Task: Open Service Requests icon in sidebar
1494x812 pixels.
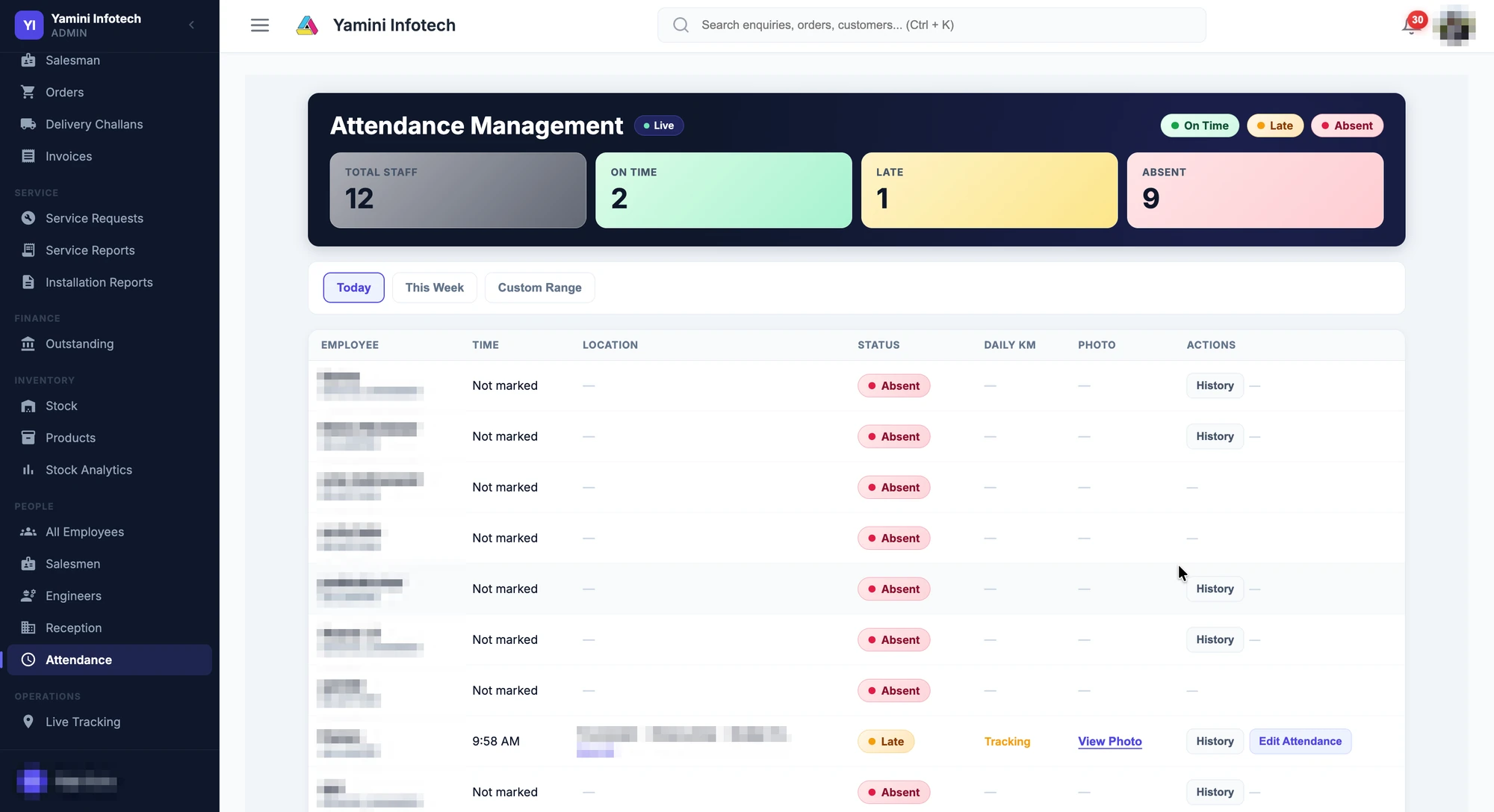Action: [x=28, y=218]
